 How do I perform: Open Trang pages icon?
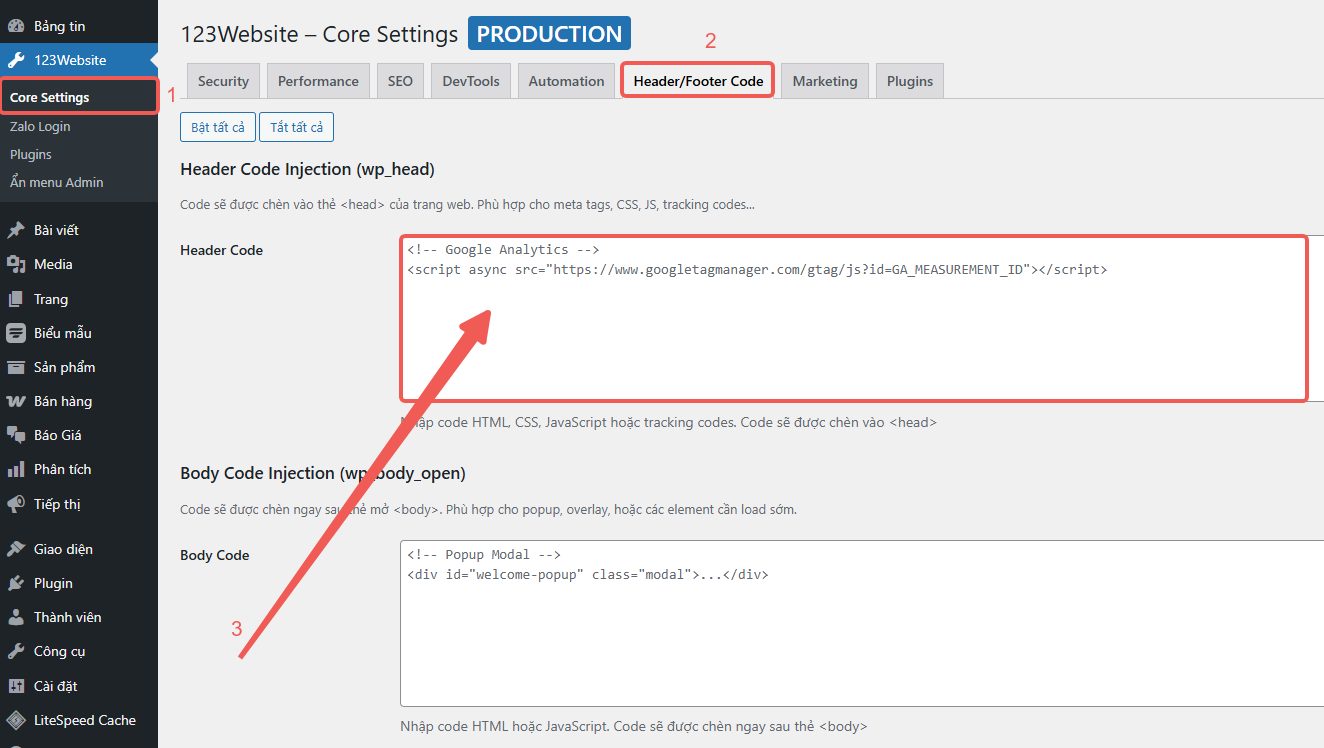point(16,299)
